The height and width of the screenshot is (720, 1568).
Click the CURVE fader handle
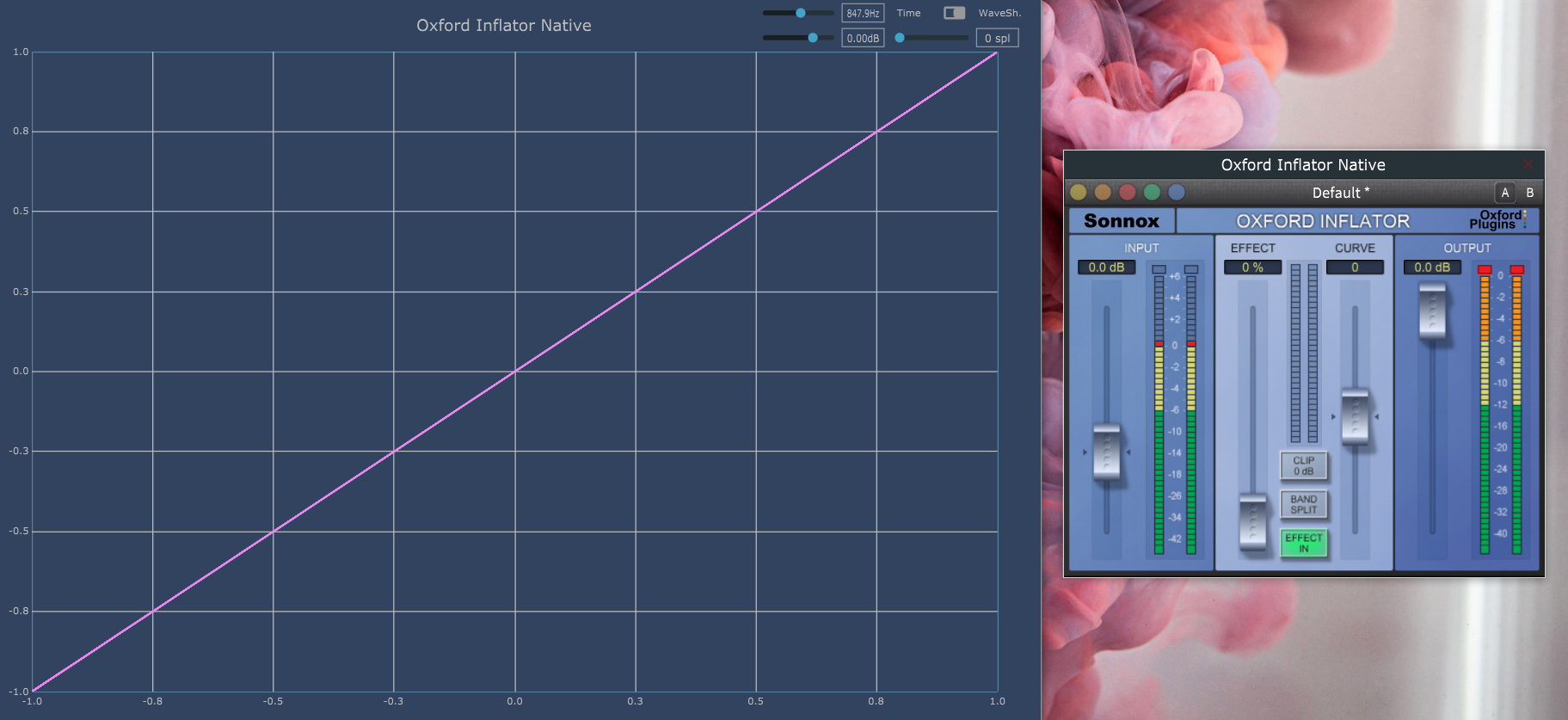click(1355, 416)
